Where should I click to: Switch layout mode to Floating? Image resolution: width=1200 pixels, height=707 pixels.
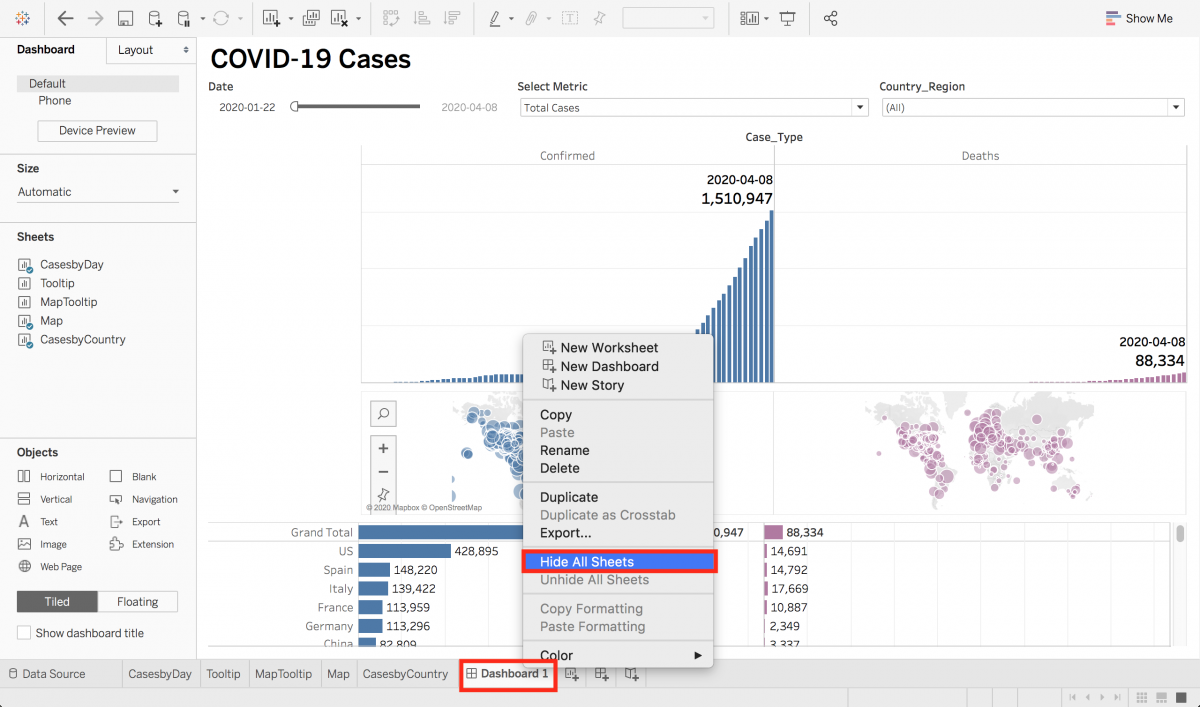coord(137,601)
